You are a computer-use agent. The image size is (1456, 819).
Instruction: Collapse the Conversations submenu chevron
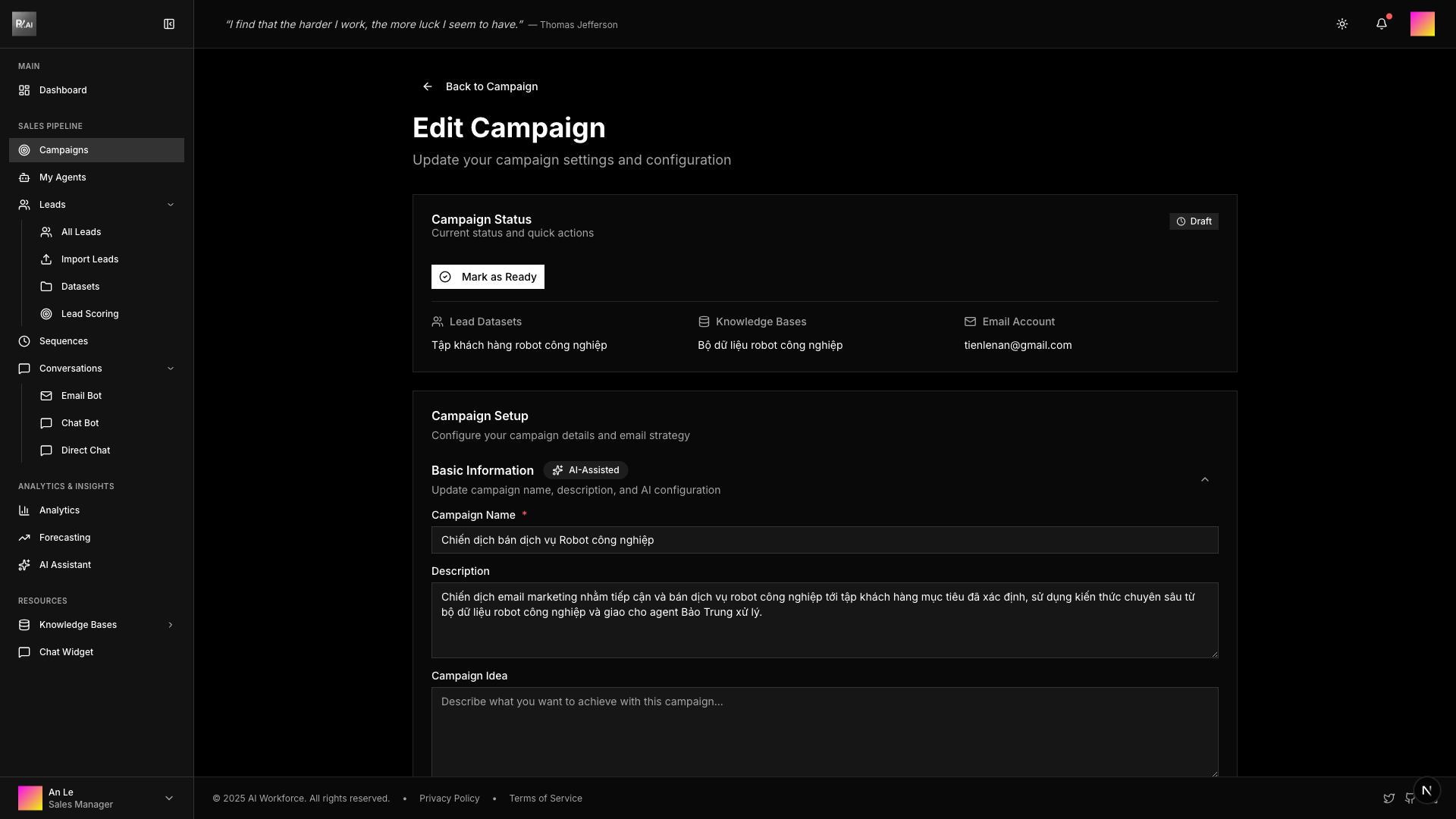tap(171, 369)
